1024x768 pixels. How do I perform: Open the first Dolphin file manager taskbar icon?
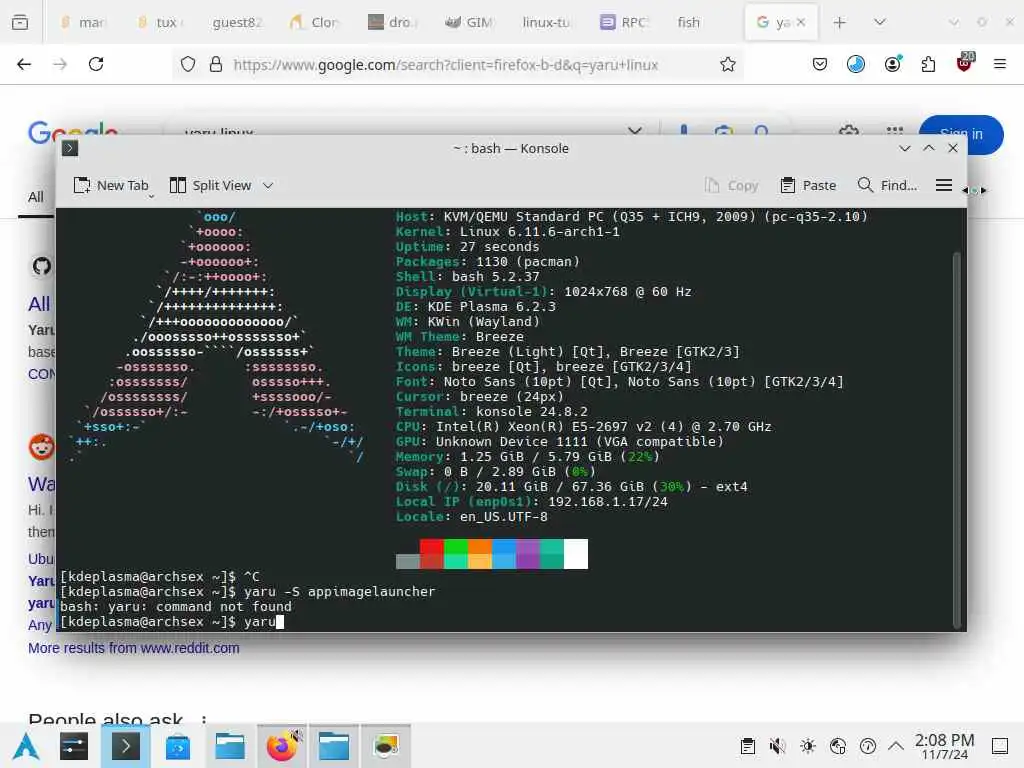coord(230,746)
